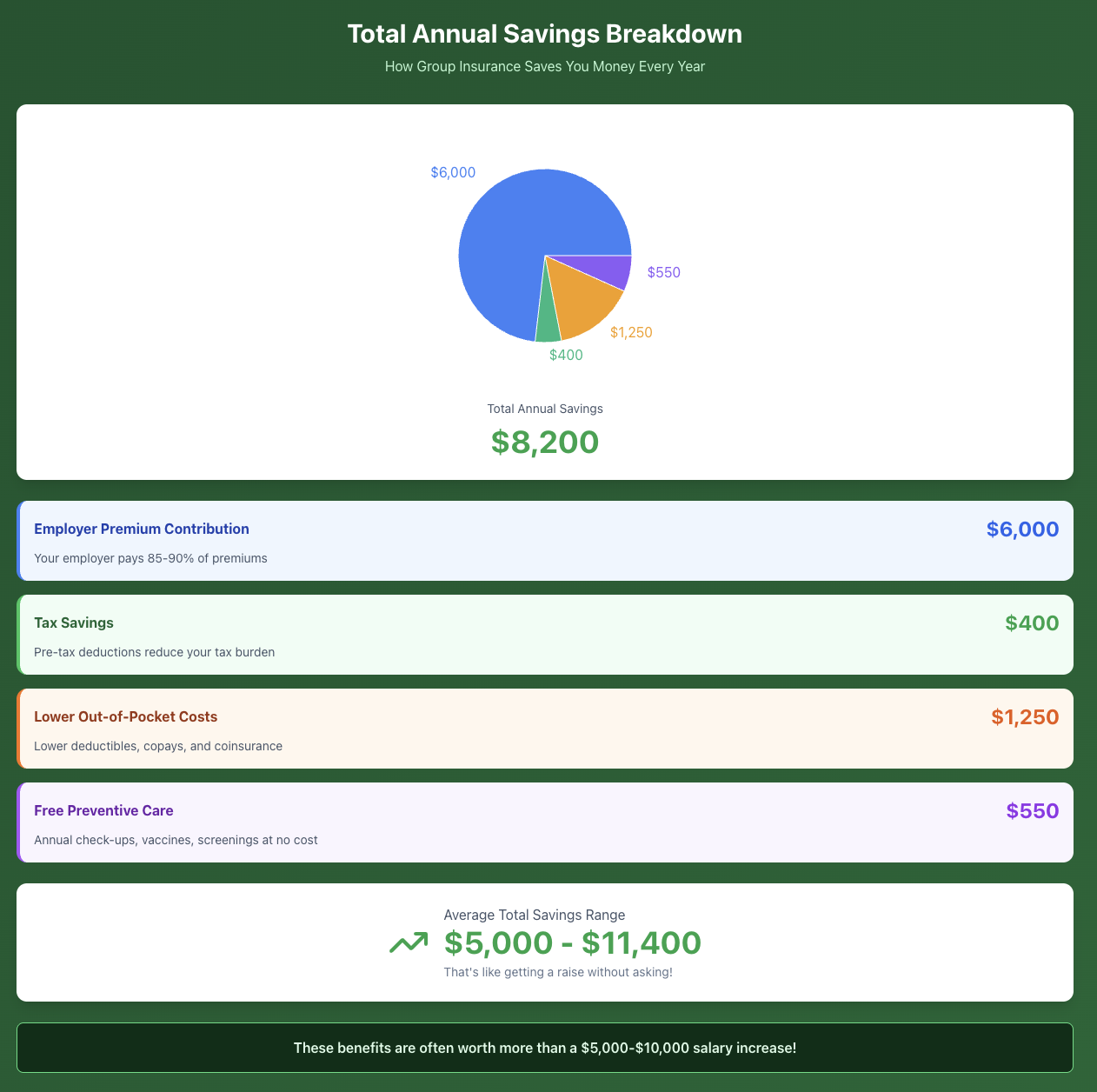Select the orange $1,250 pie slice
Screen dimensions: 1097x1092
click(x=584, y=304)
